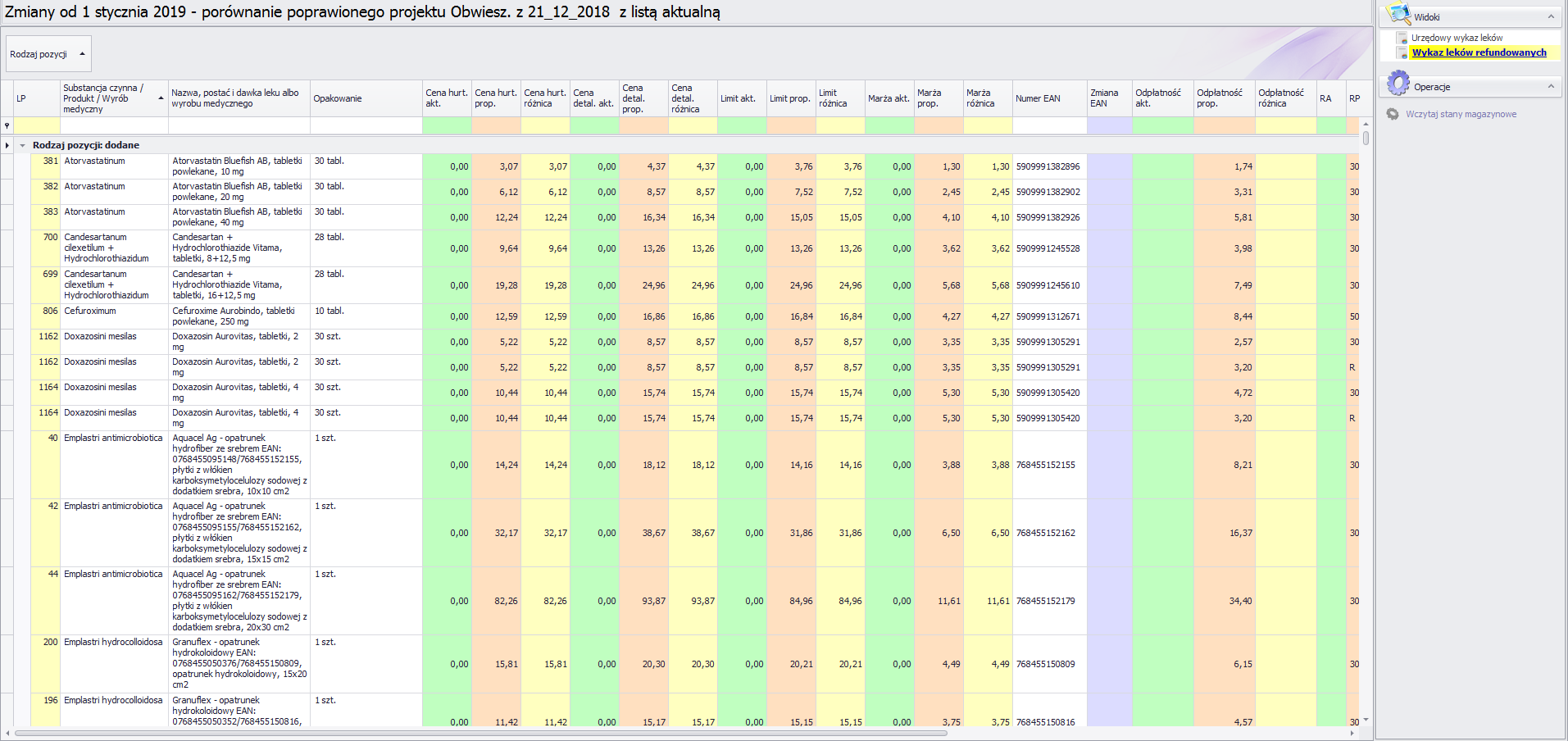Collapse the Widoki panel section
1568x741 pixels.
point(1551,17)
